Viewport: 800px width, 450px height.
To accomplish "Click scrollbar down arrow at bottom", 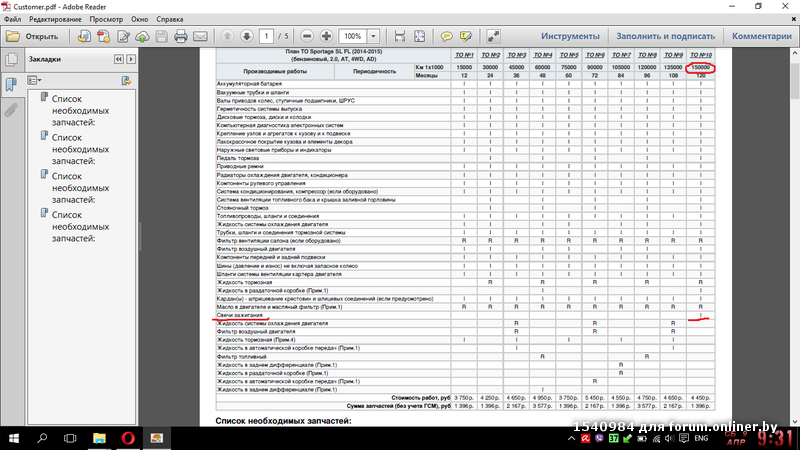I will (x=795, y=422).
